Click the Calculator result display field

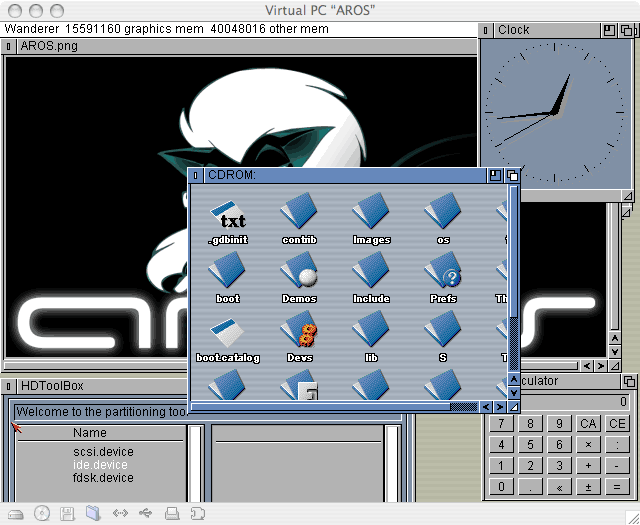(x=576, y=402)
